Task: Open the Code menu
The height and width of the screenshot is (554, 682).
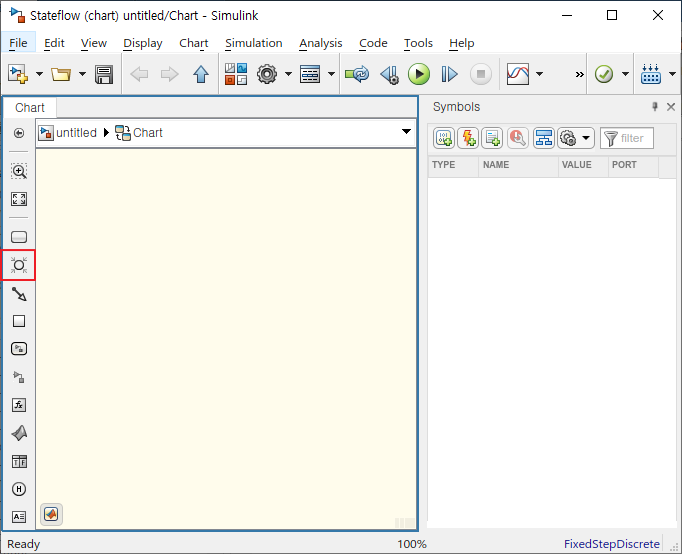Action: 373,43
